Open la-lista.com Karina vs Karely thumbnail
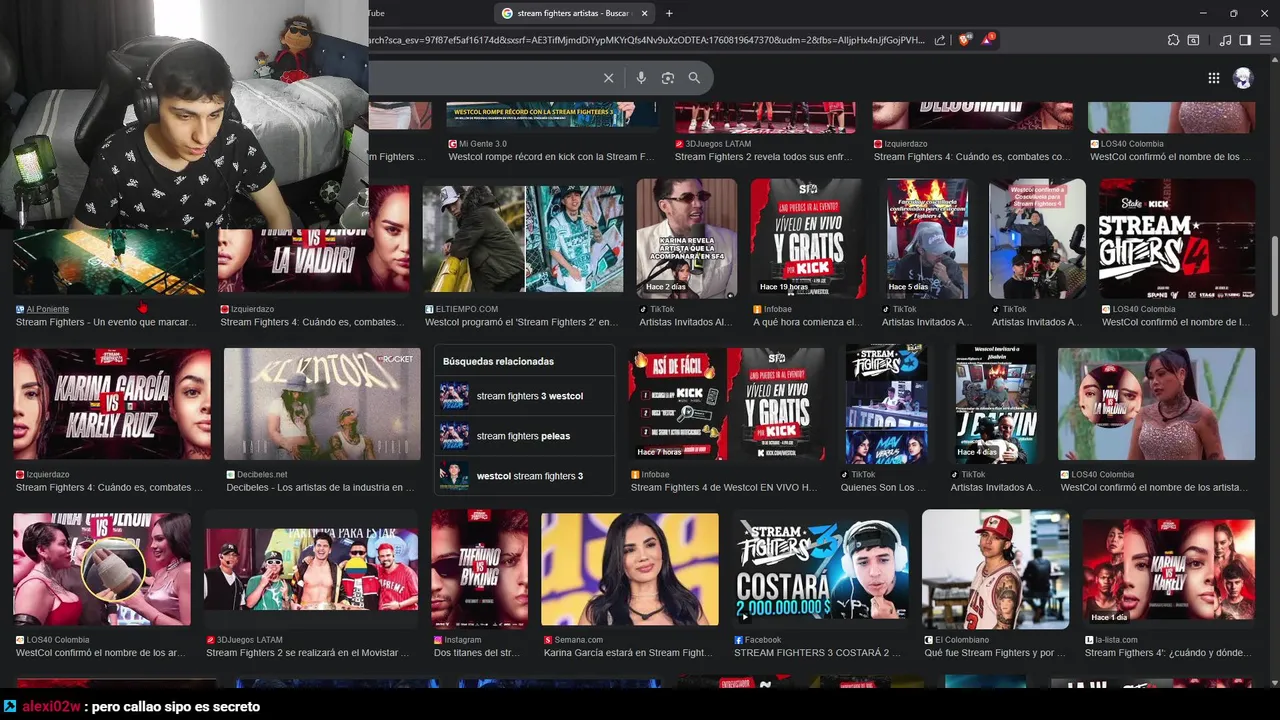 [x=1169, y=568]
